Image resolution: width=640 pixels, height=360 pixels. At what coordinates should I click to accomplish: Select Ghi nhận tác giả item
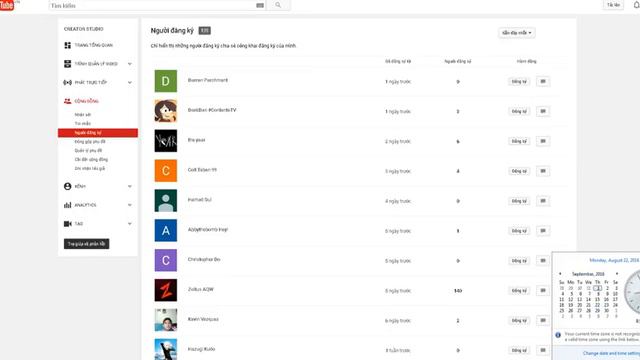point(90,169)
